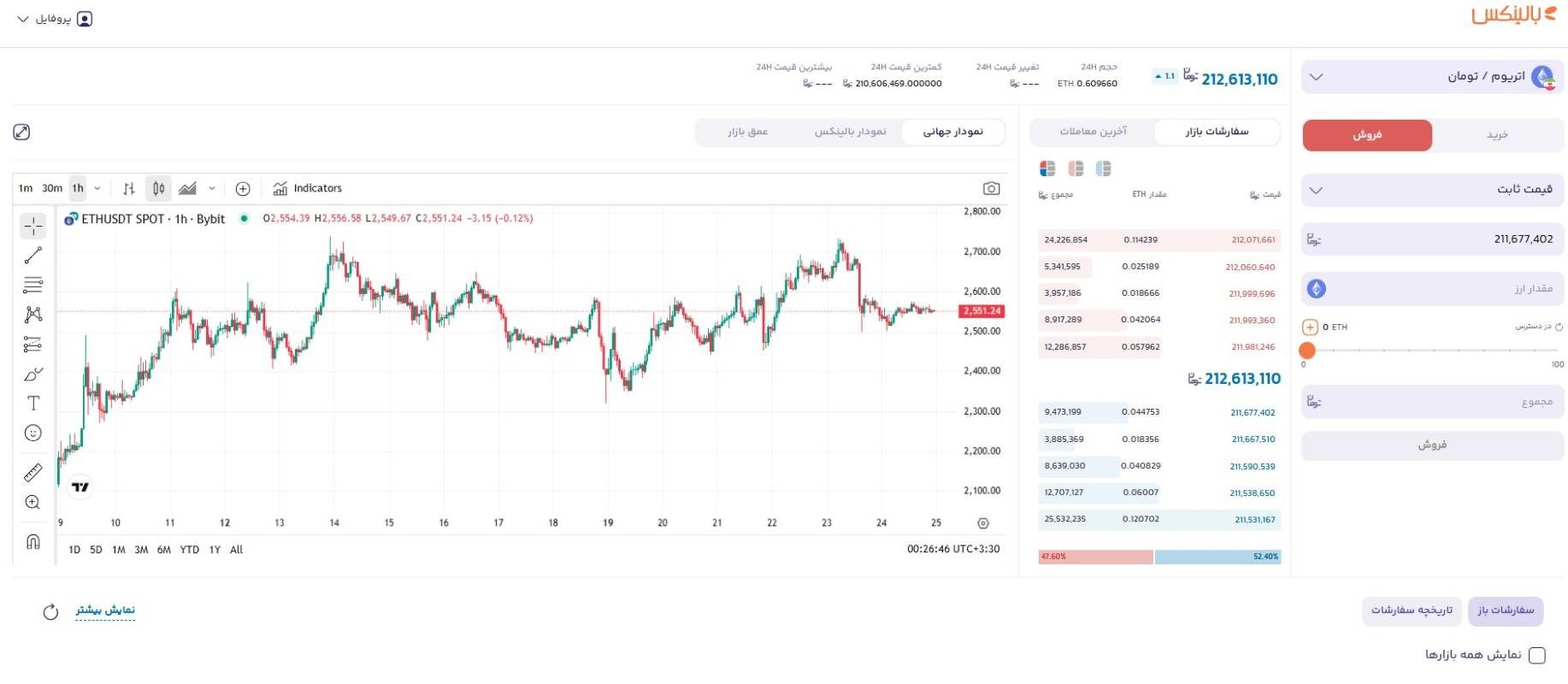Click the orange amount percentage slider handle
The width and height of the screenshot is (1568, 684).
[1306, 351]
